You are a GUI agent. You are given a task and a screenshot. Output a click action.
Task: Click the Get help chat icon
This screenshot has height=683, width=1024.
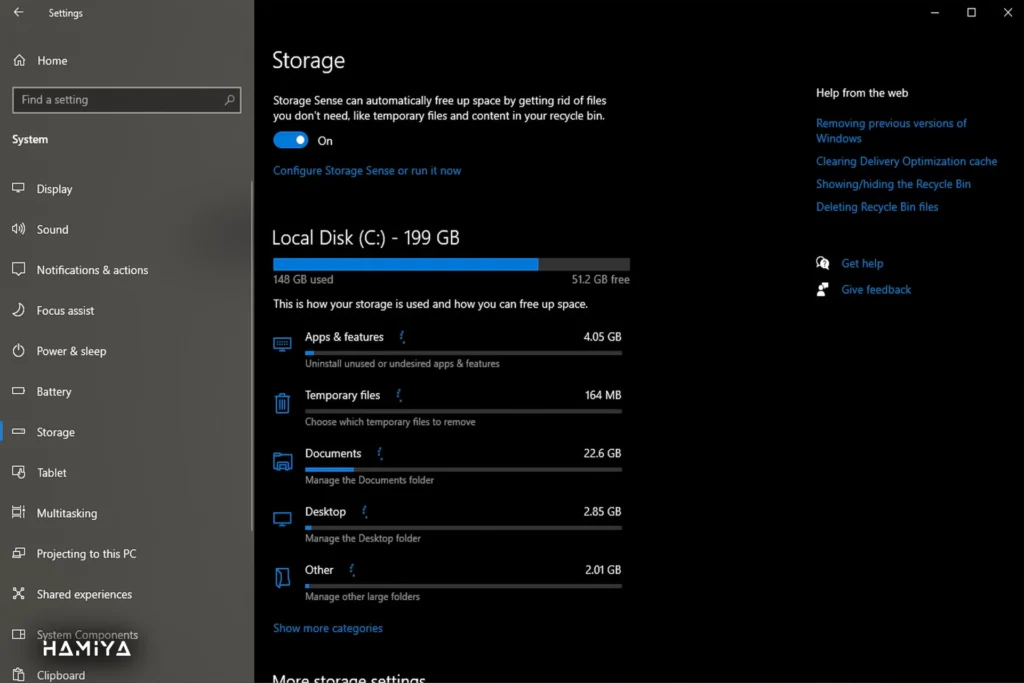(x=823, y=264)
